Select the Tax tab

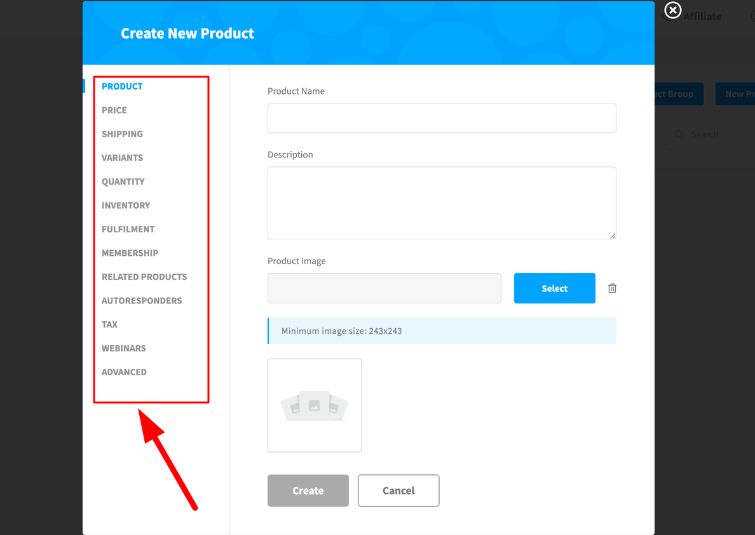coord(109,325)
